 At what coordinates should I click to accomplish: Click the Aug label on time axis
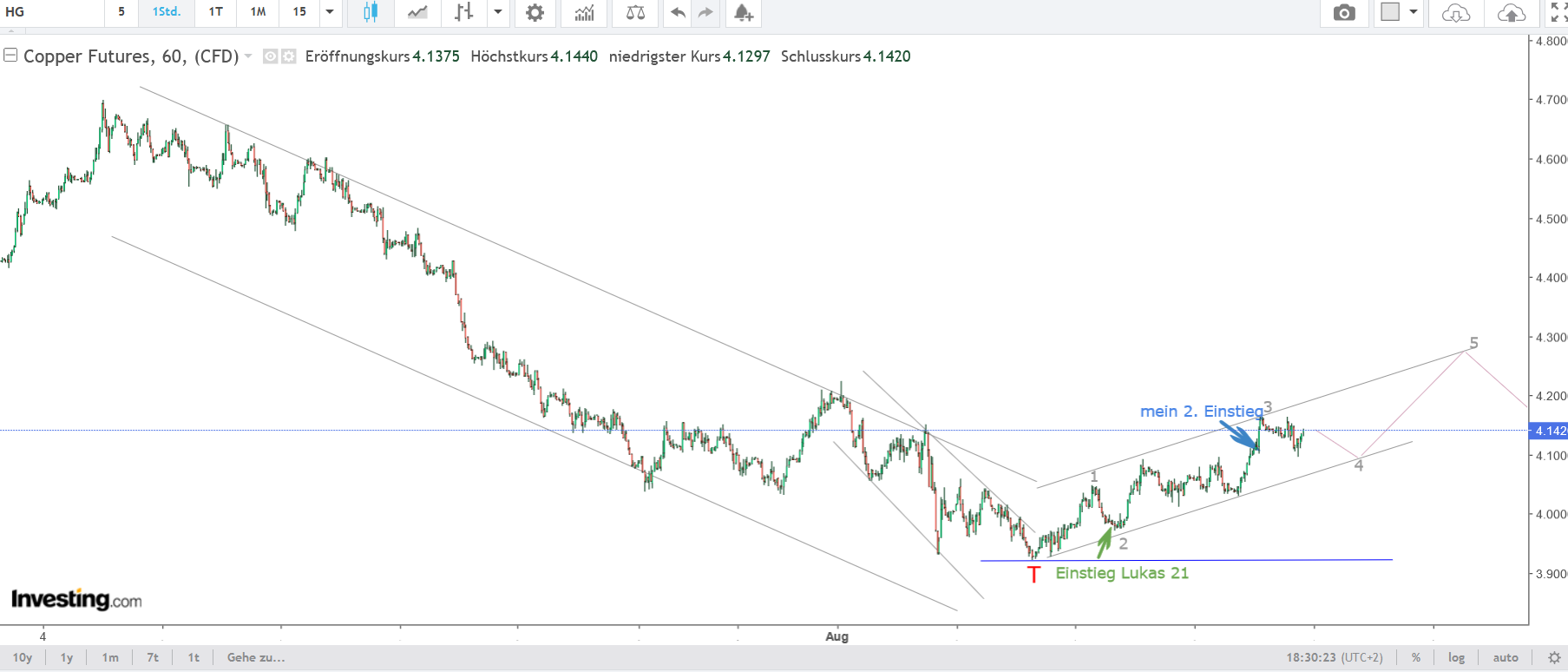[x=836, y=636]
